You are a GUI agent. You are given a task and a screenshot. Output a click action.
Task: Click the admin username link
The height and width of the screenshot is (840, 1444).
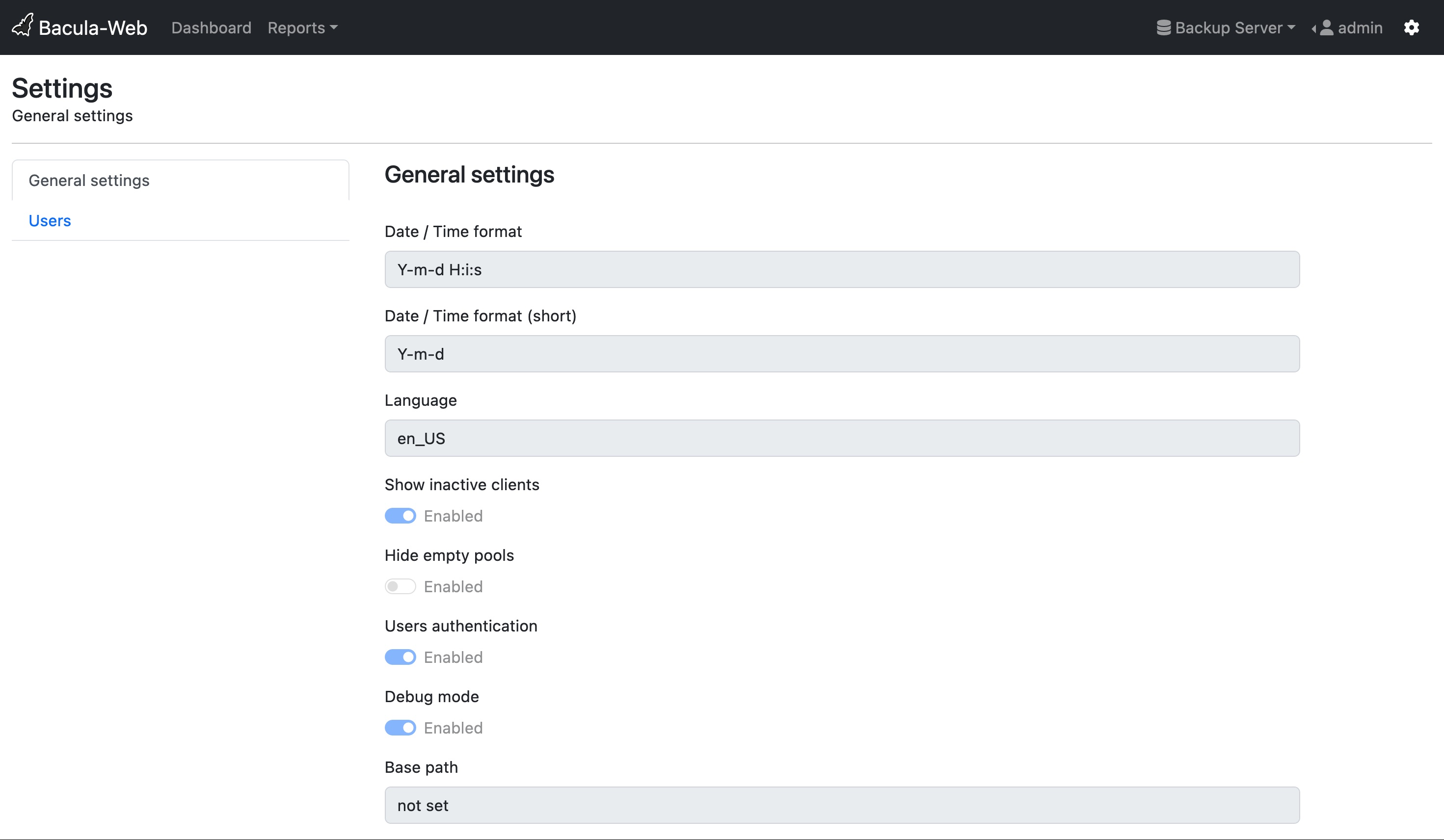tap(1360, 27)
